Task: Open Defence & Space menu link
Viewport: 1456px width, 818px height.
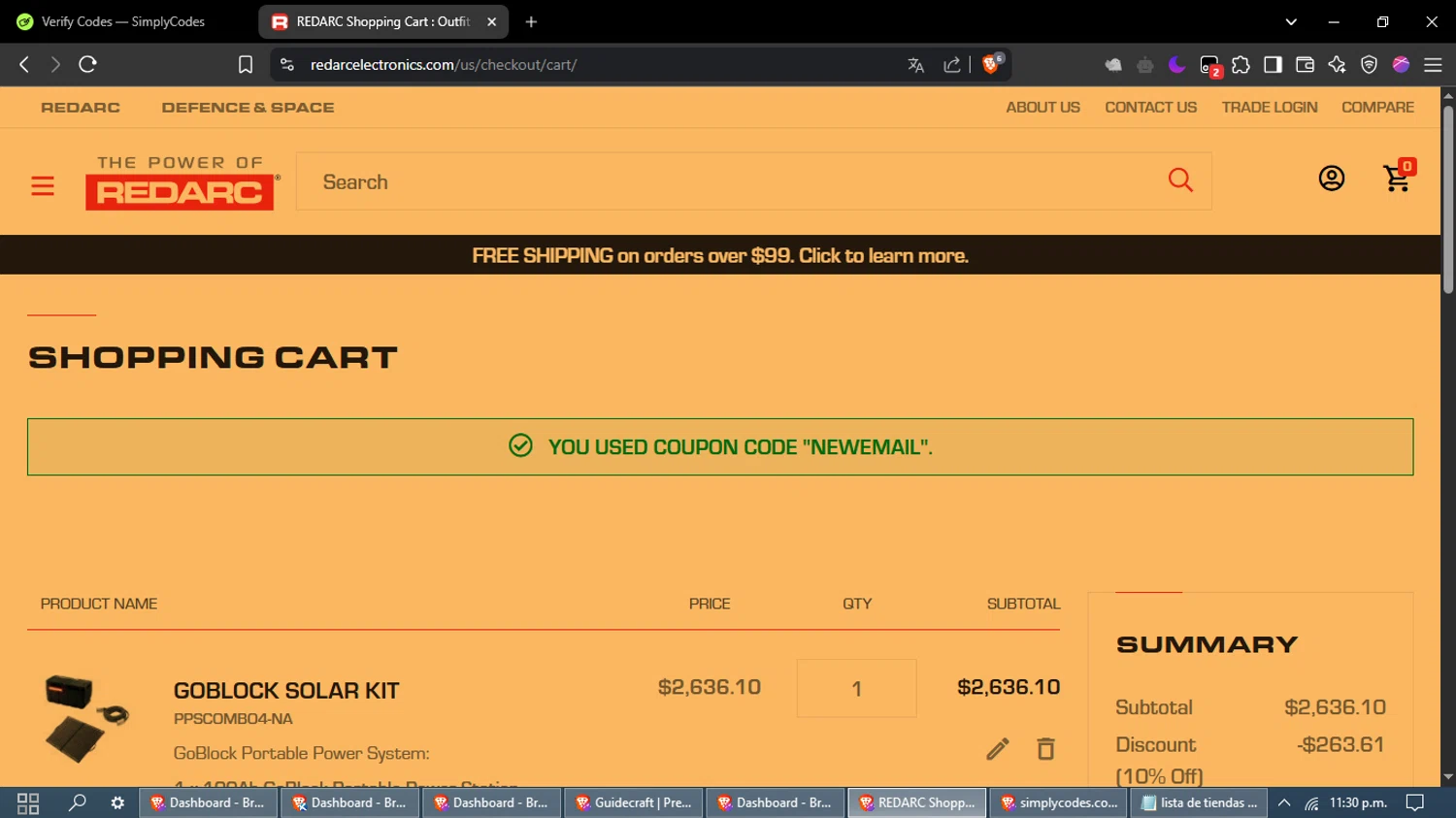Action: (x=248, y=108)
